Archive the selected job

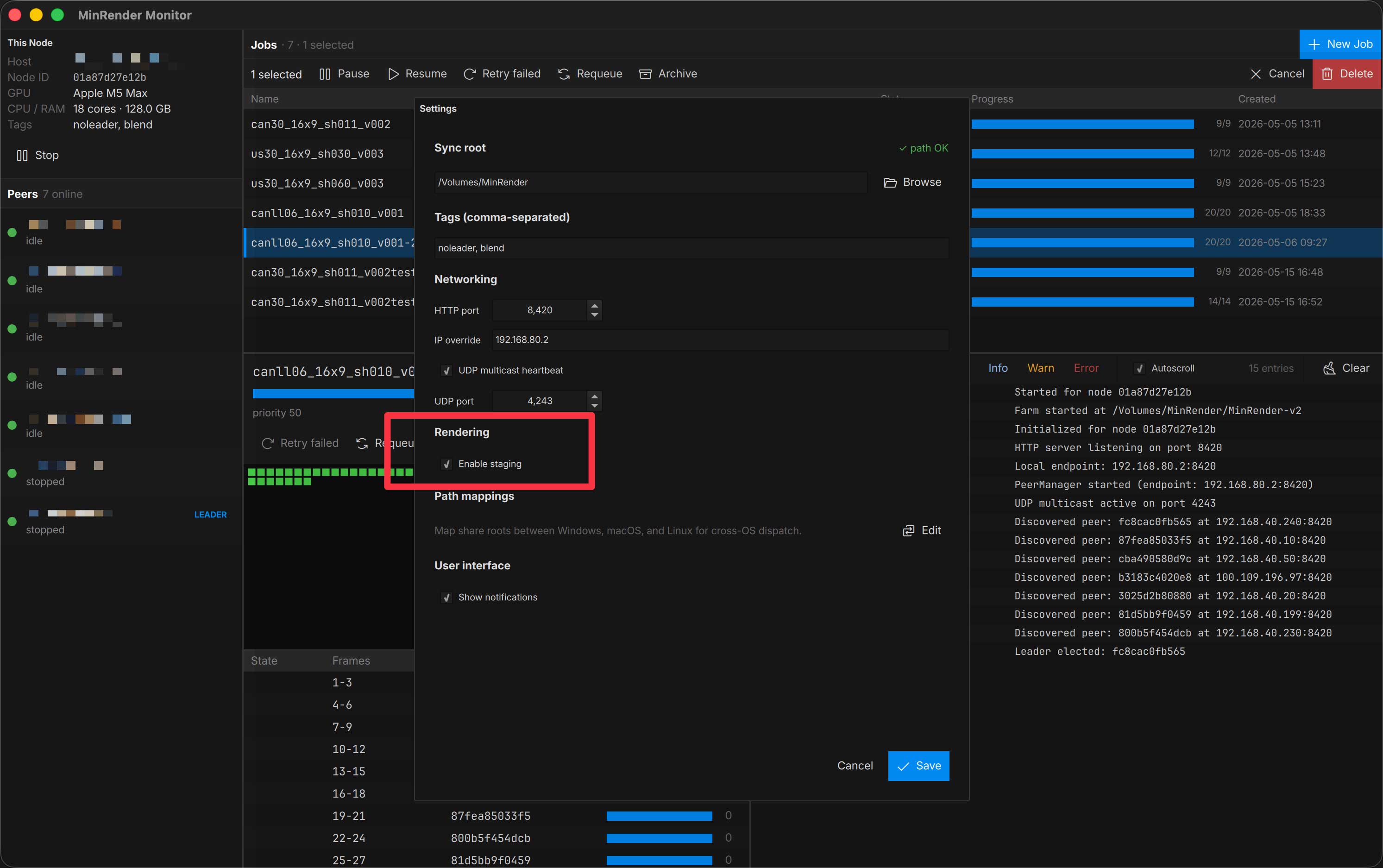point(668,74)
